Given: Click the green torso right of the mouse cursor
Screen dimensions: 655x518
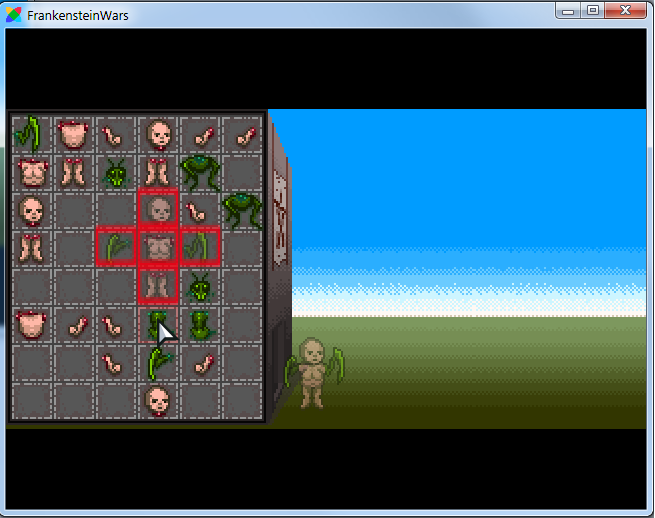Looking at the screenshot, I should coord(200,325).
